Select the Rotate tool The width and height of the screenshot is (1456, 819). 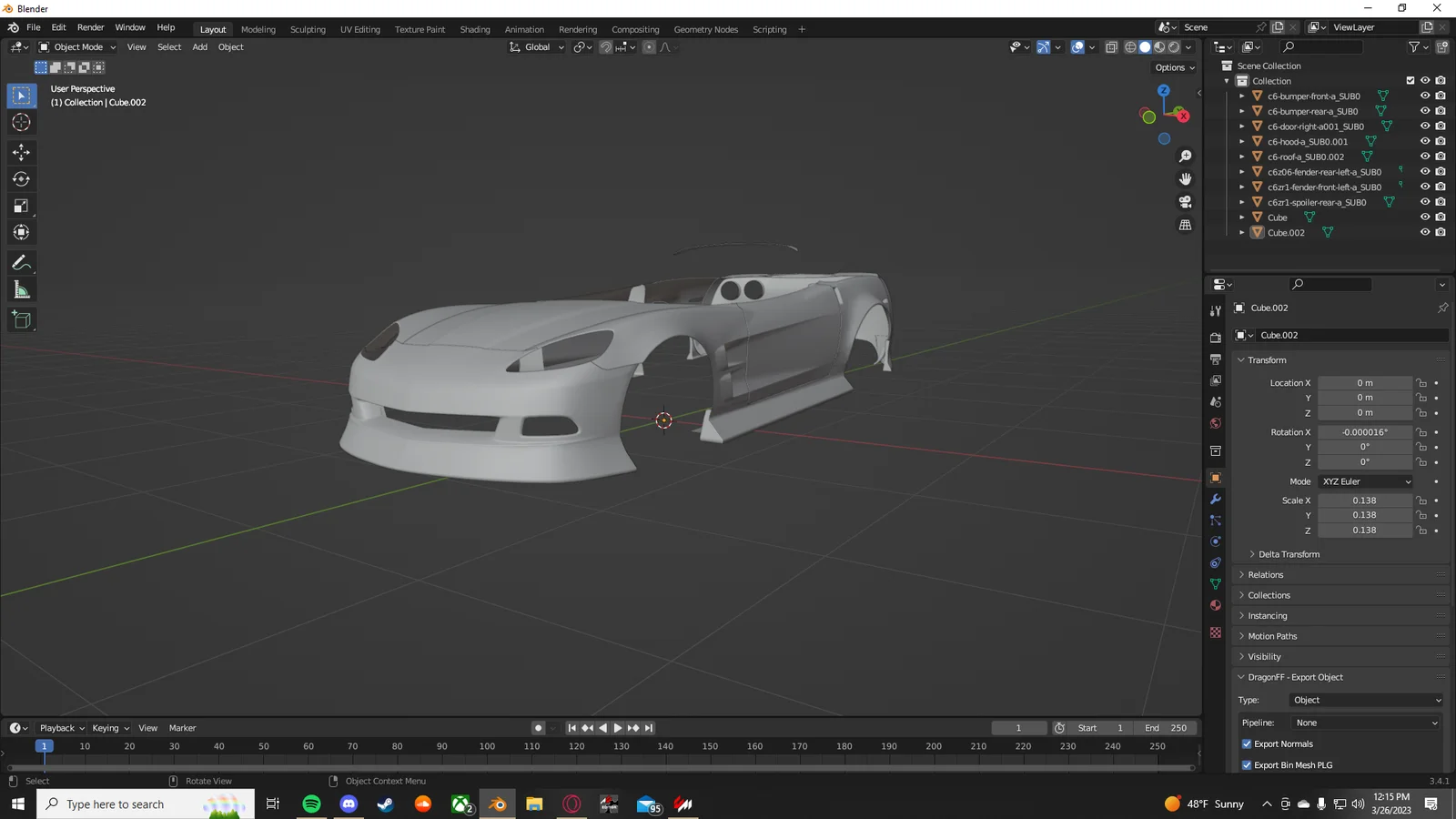(21, 179)
